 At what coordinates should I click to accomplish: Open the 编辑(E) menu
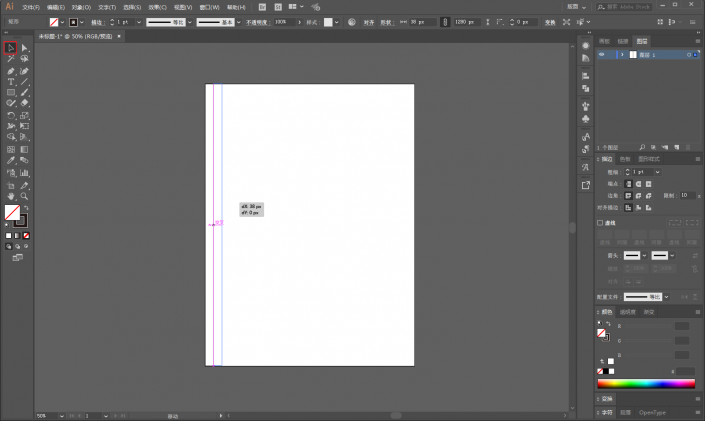tap(56, 7)
